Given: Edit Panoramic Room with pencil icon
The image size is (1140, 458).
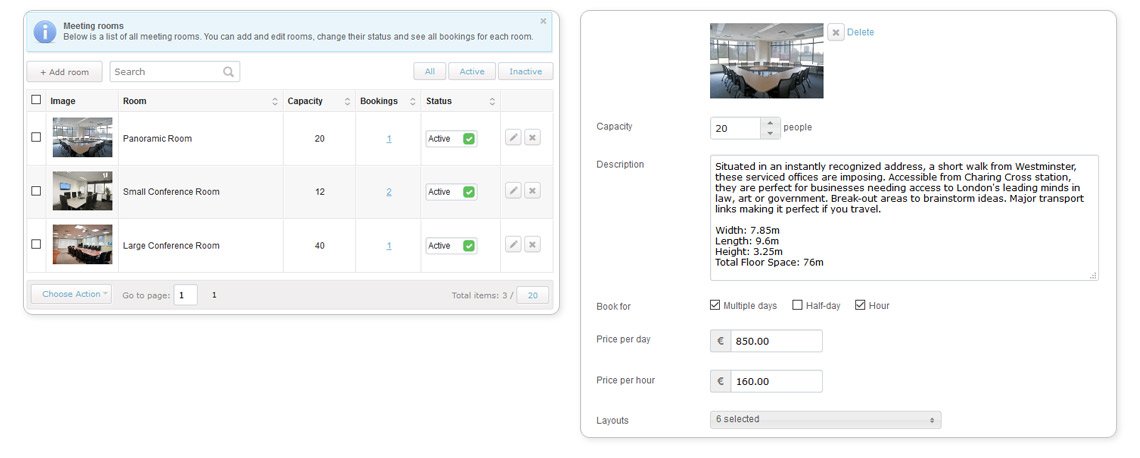Looking at the screenshot, I should 513,137.
